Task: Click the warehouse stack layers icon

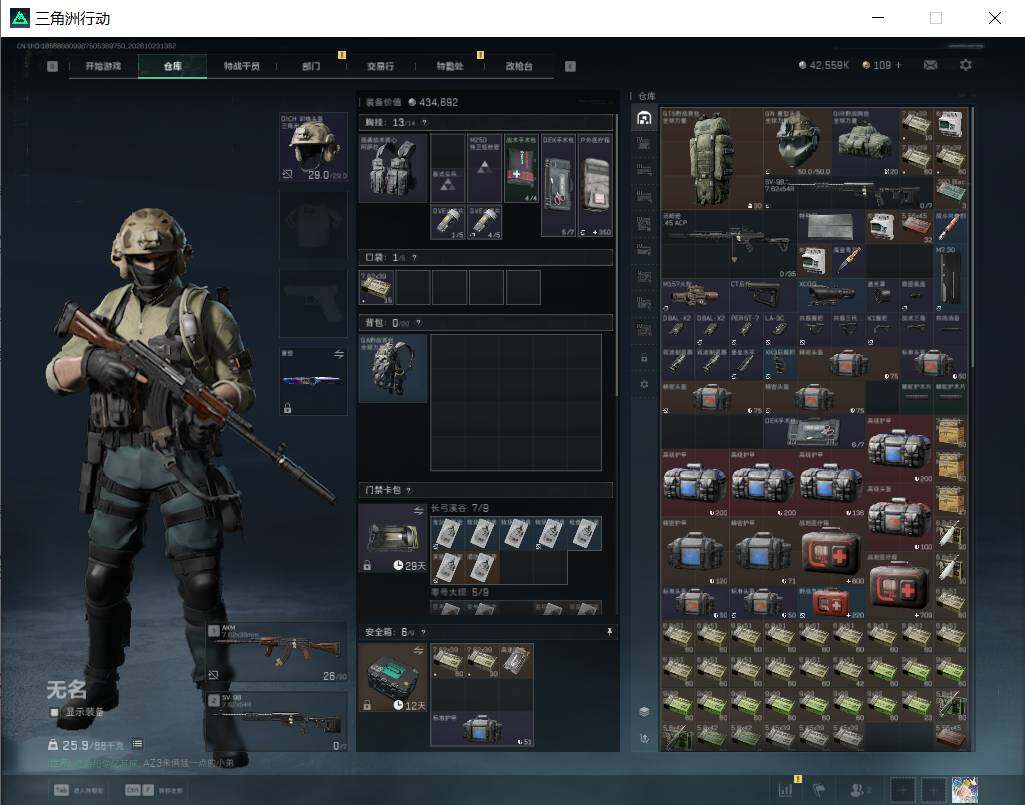Action: 644,711
